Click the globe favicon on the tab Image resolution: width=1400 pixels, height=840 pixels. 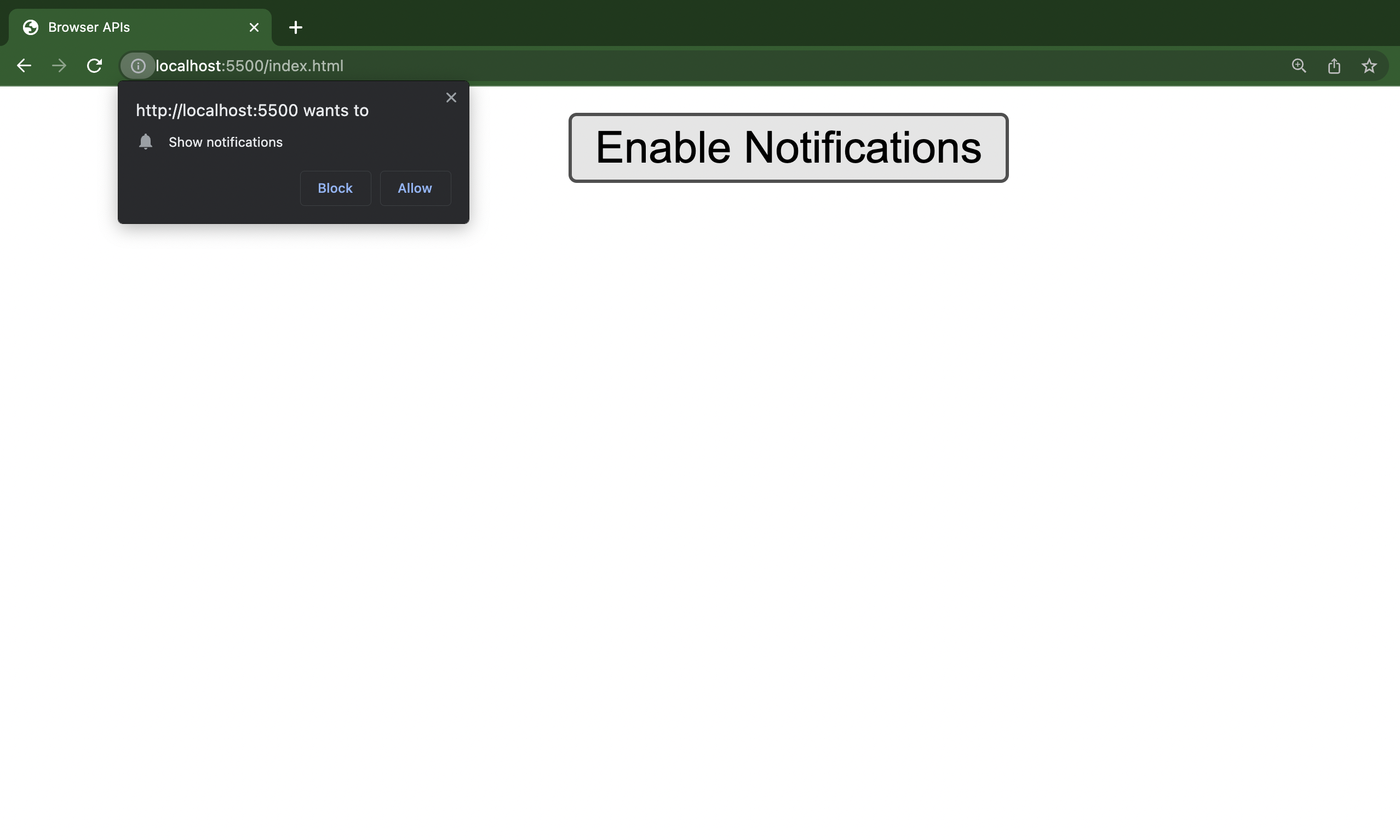(31, 27)
